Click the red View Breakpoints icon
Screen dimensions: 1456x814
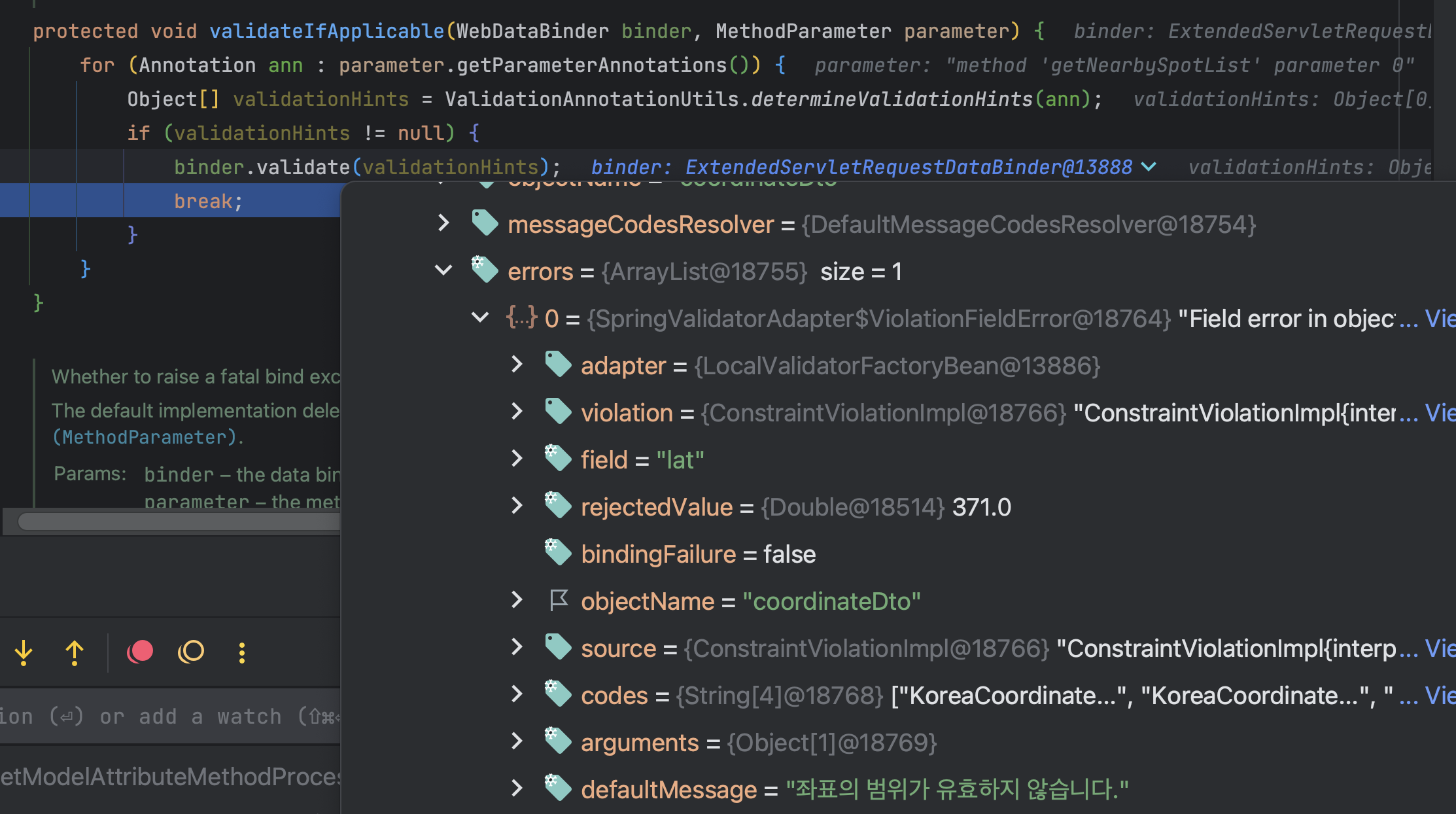tap(139, 652)
